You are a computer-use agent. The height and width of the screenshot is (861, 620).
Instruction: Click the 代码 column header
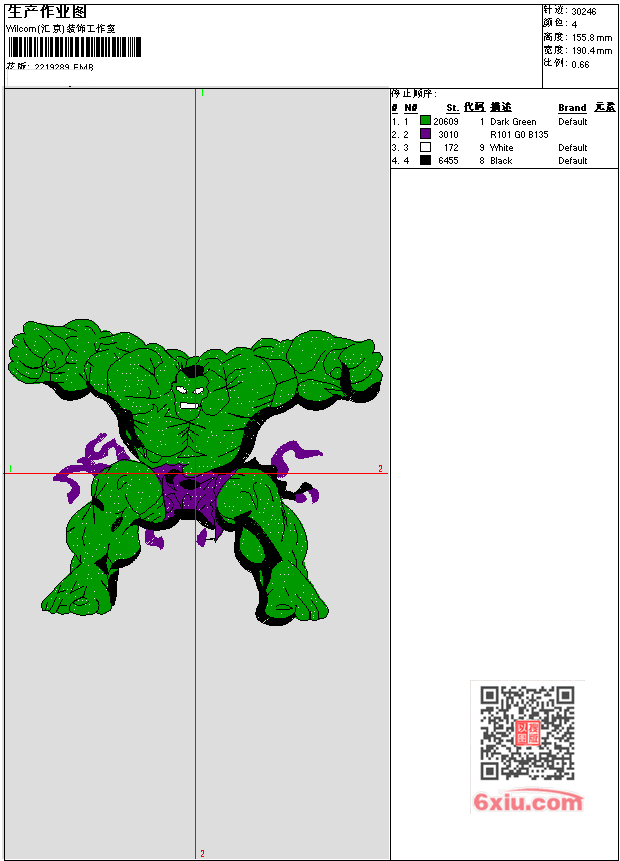pos(474,107)
